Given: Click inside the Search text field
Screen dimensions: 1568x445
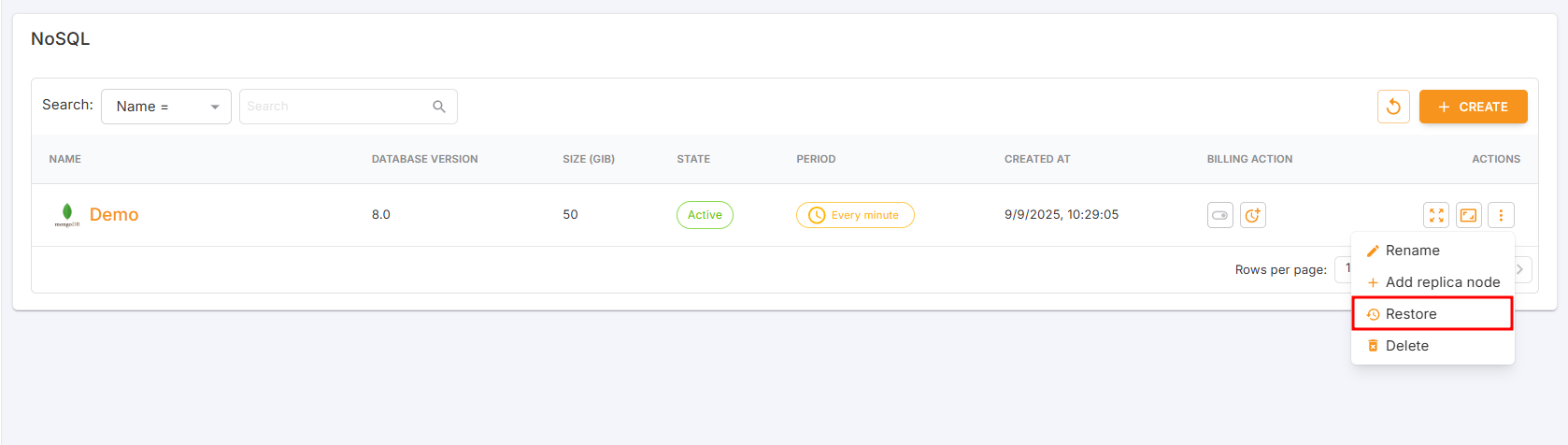Looking at the screenshot, I should (335, 107).
